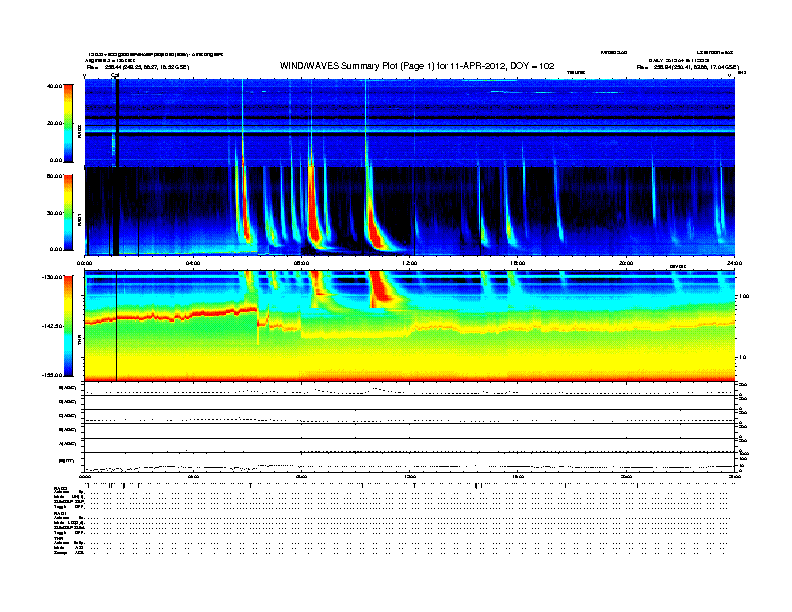Image resolution: width=792 pixels, height=612 pixels.
Task: Click the RAD2 vertical axis label
Action: click(x=79, y=132)
